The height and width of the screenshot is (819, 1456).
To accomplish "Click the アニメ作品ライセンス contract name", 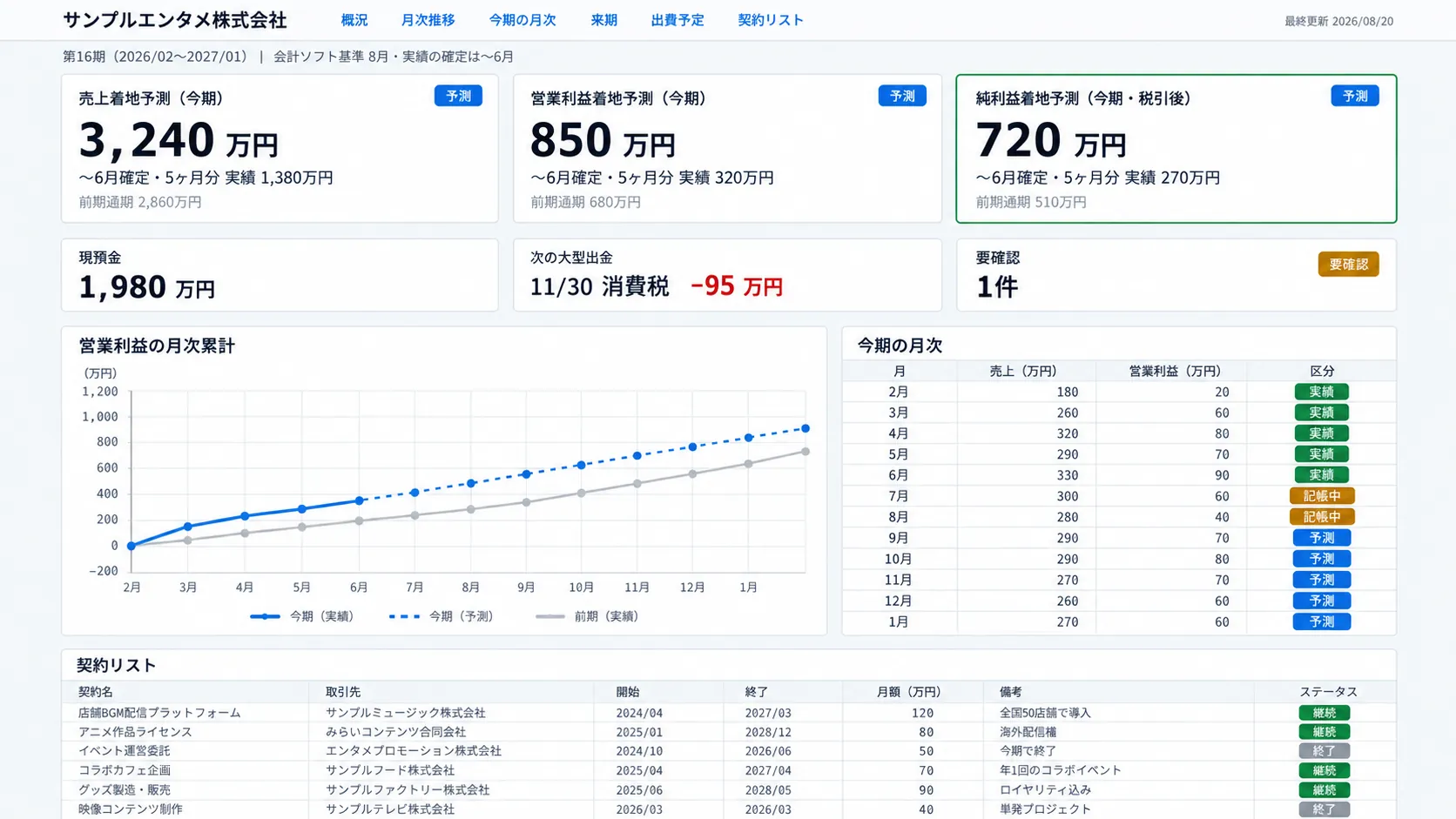I will (135, 732).
